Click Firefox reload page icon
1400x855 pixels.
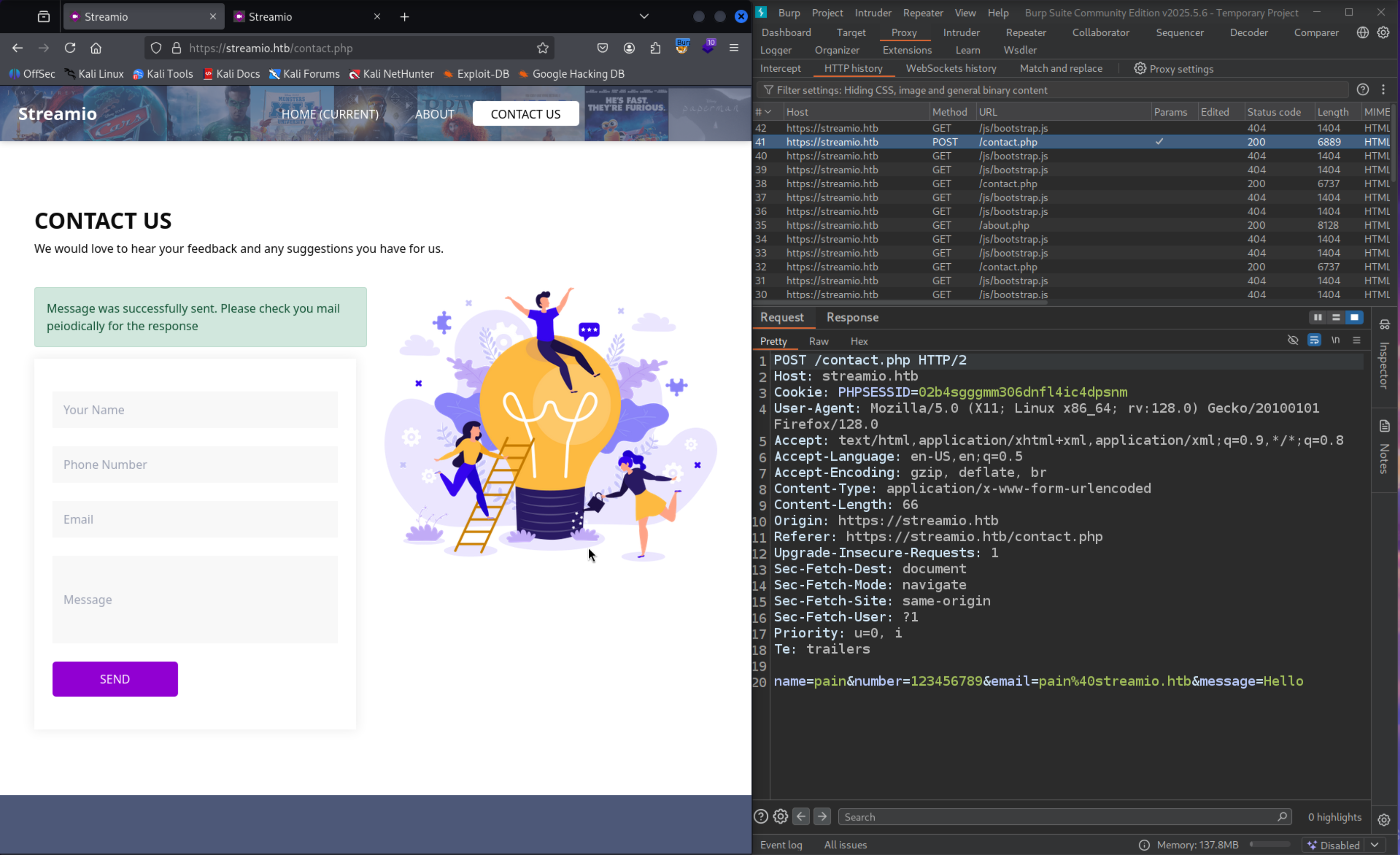pos(70,48)
